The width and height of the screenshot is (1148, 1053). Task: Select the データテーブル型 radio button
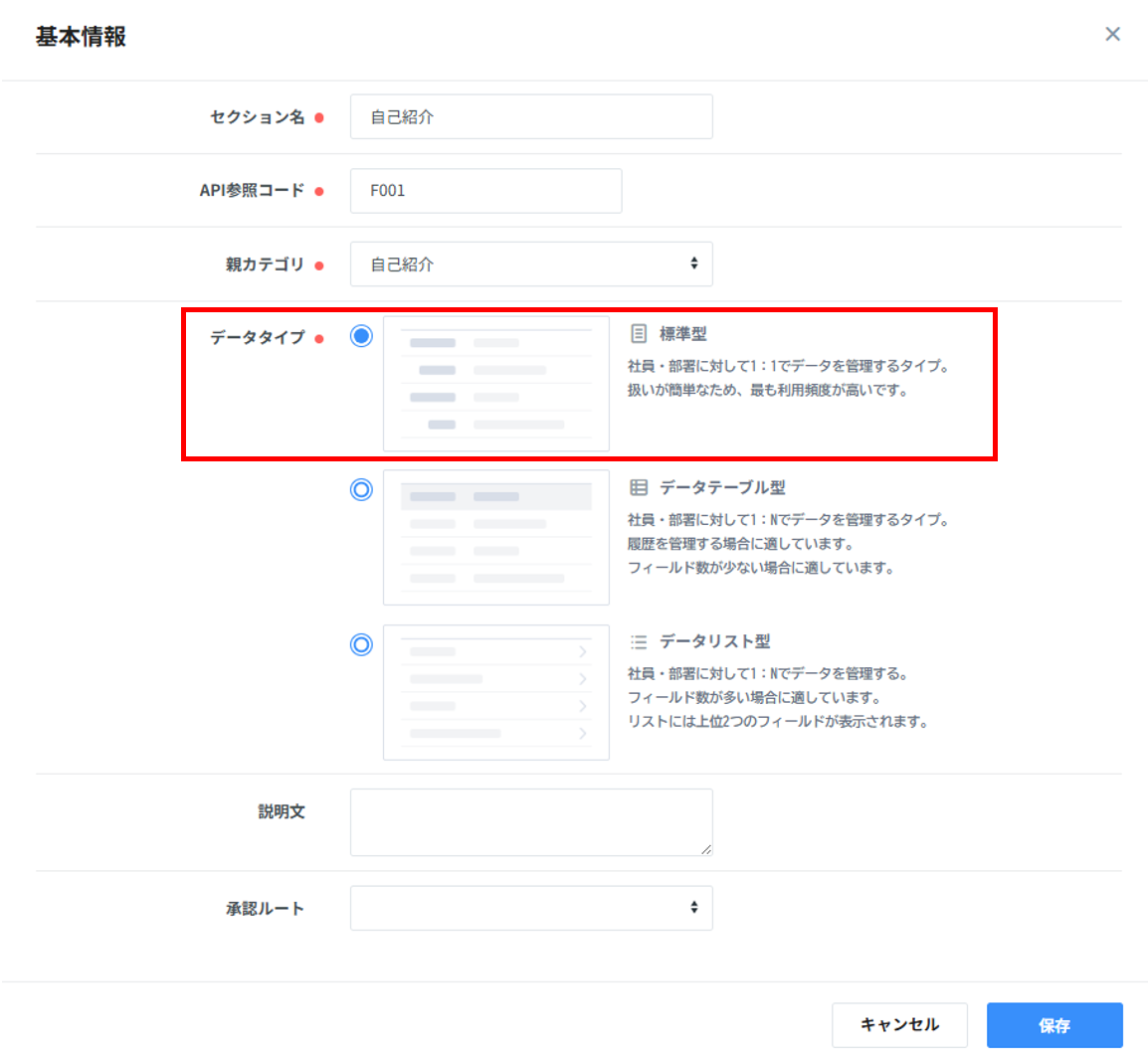click(361, 489)
